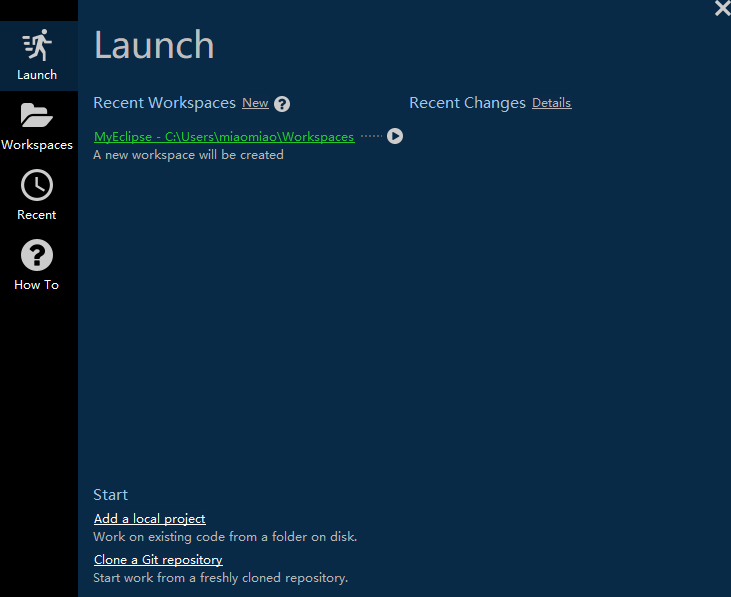Click the How To question mark icon
The width and height of the screenshot is (731, 597).
(x=37, y=256)
